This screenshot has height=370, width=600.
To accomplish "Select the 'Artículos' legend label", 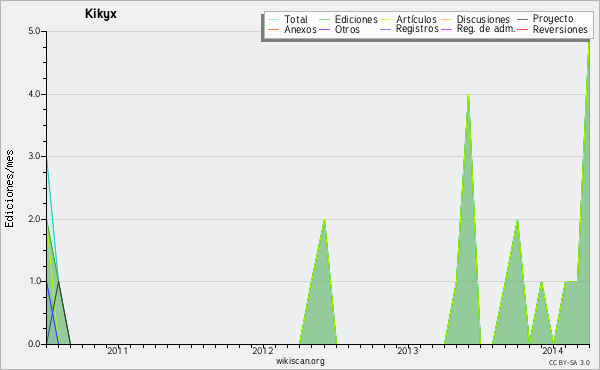I will pyautogui.click(x=416, y=19).
